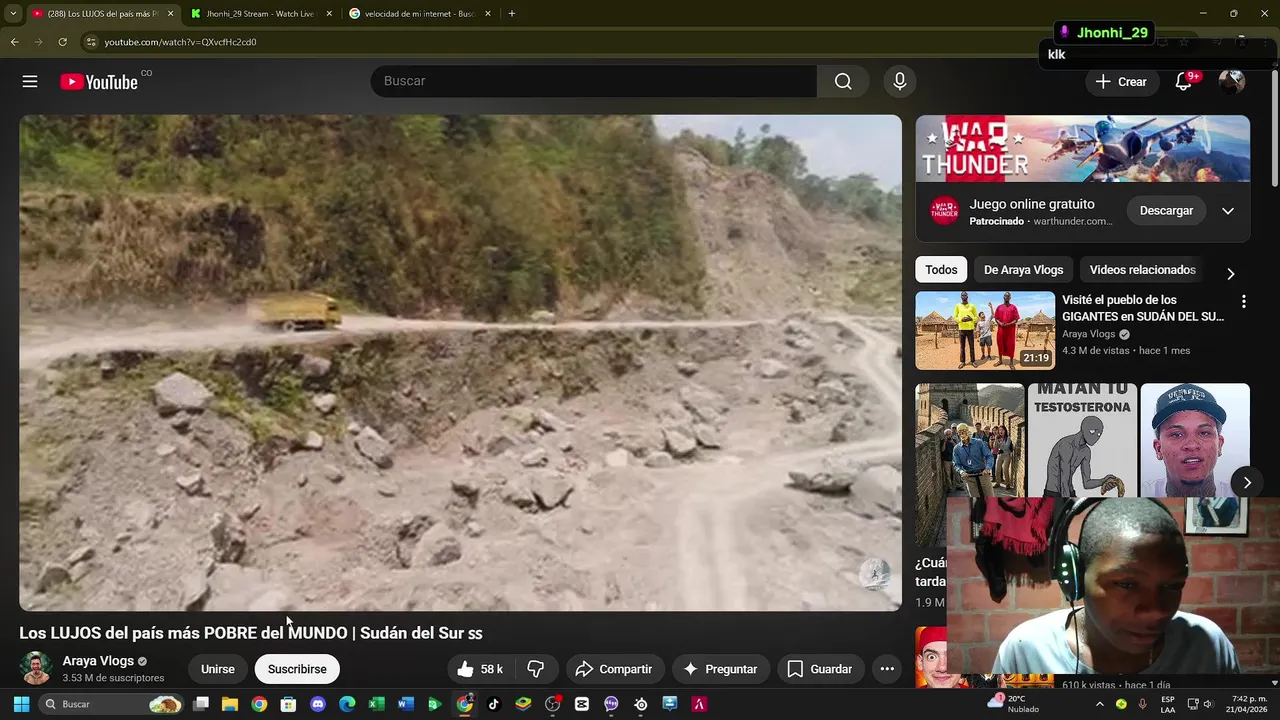Open Visité el pueblo de los GIGANTES title
This screenshot has width=1280, height=720.
pyautogui.click(x=1143, y=308)
